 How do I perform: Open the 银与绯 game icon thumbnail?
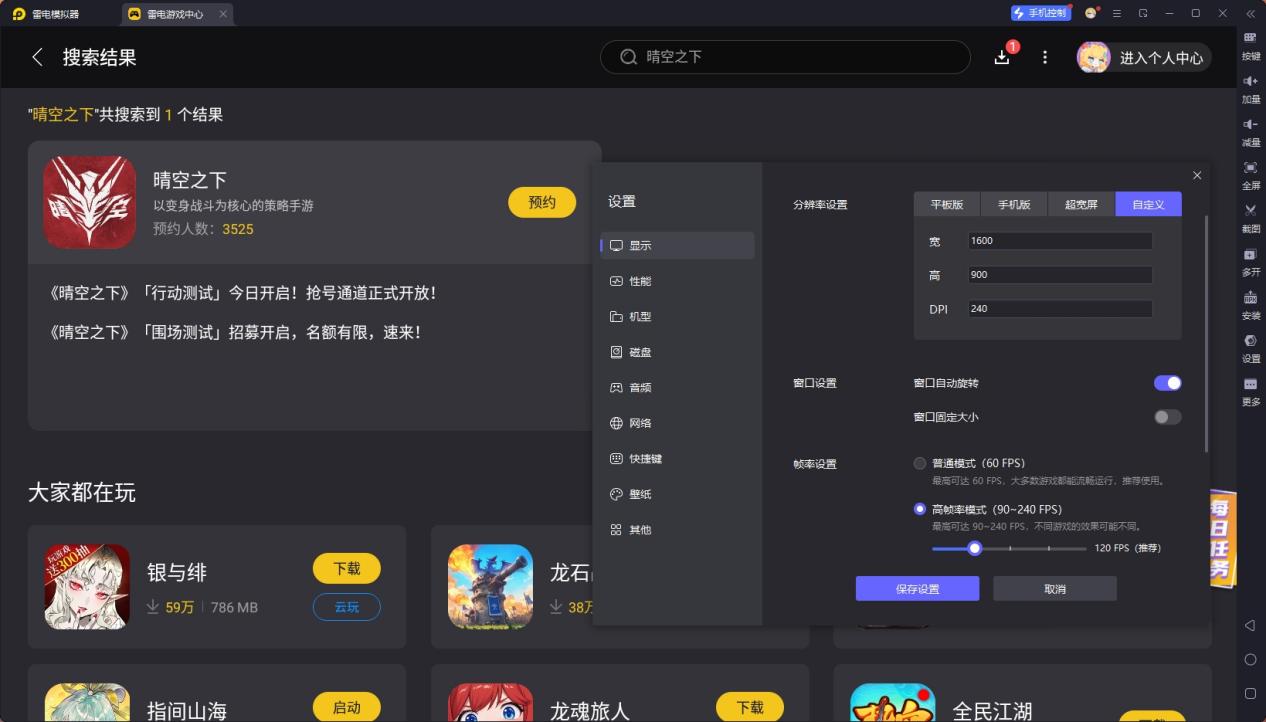tap(87, 586)
